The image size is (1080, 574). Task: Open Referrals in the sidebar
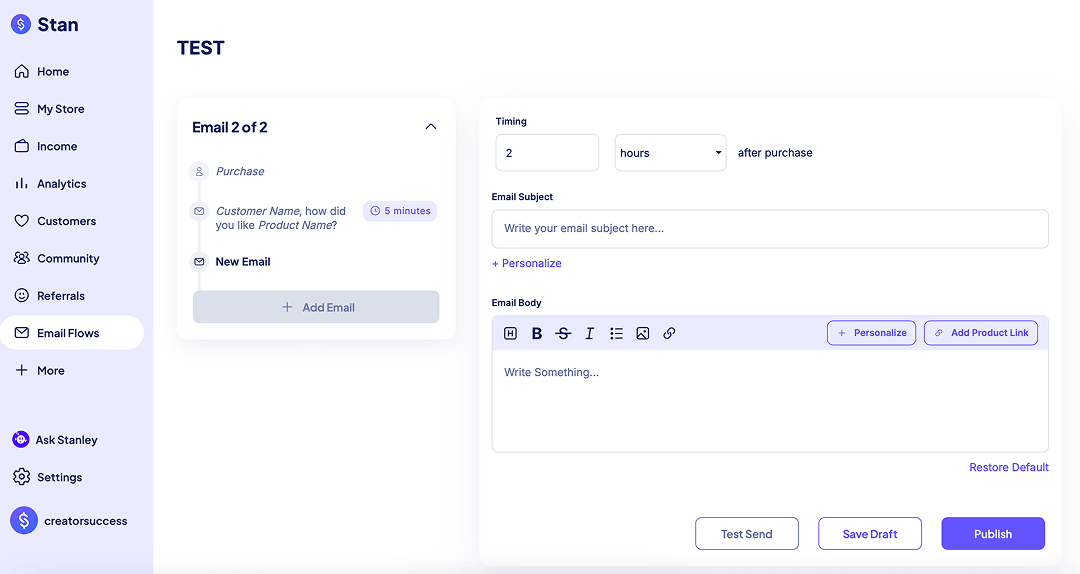tap(50, 296)
